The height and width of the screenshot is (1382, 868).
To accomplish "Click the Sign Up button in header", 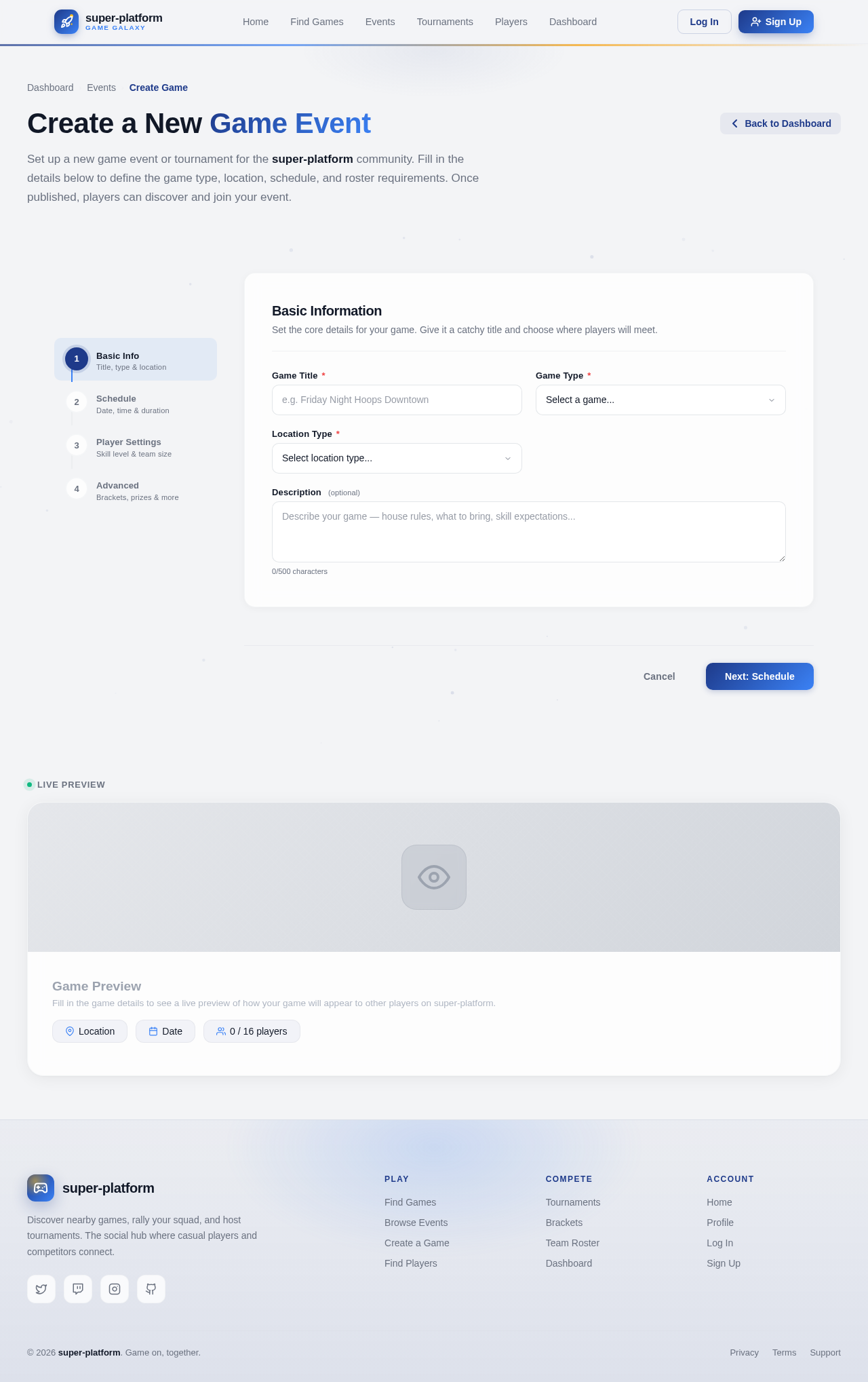I will click(x=776, y=22).
